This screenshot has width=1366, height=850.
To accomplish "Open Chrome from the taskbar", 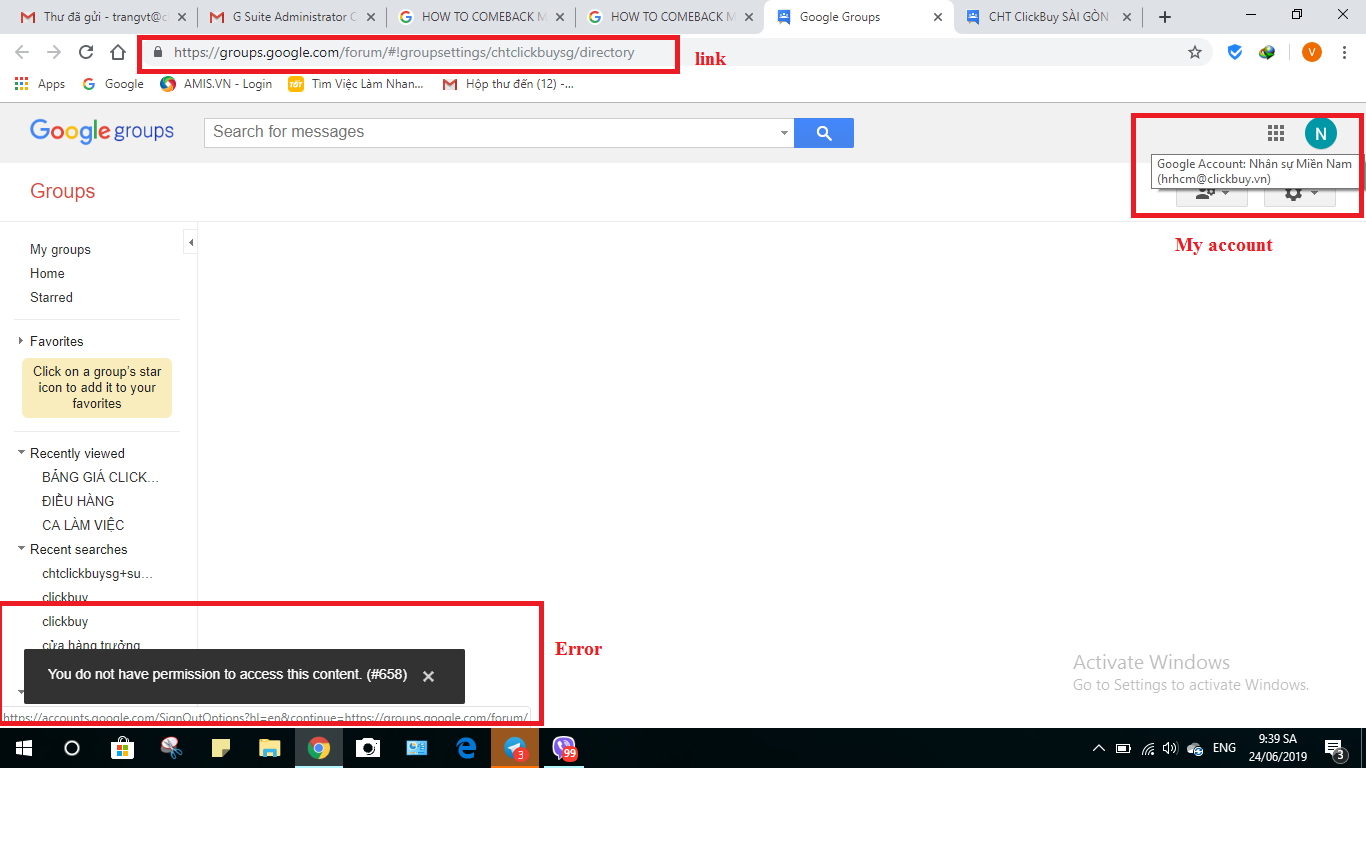I will 319,748.
